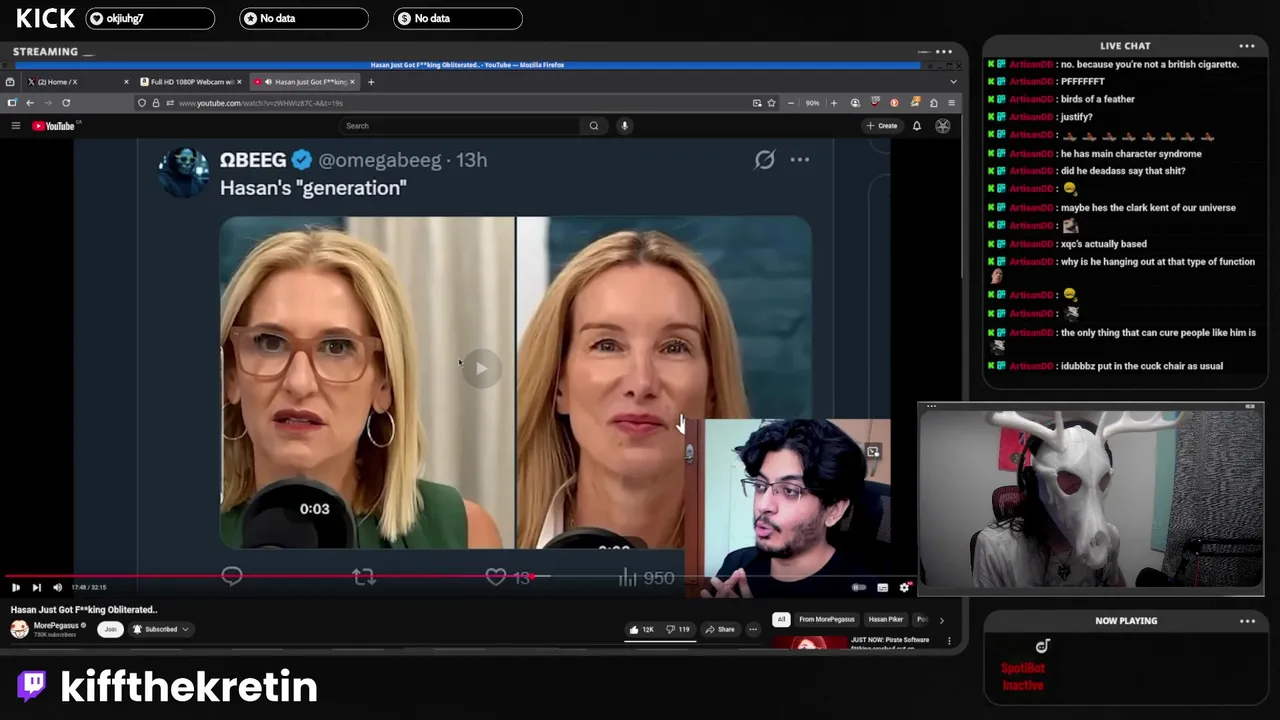Go to the YouTube home logo
Screen dimensions: 1280x720
55,126
